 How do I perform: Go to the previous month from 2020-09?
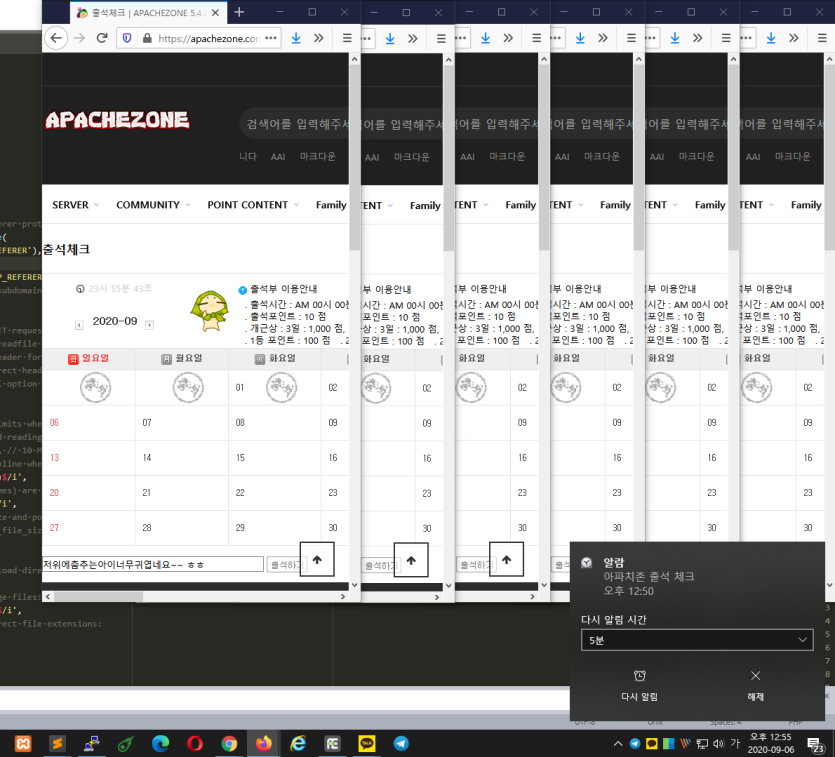79,325
